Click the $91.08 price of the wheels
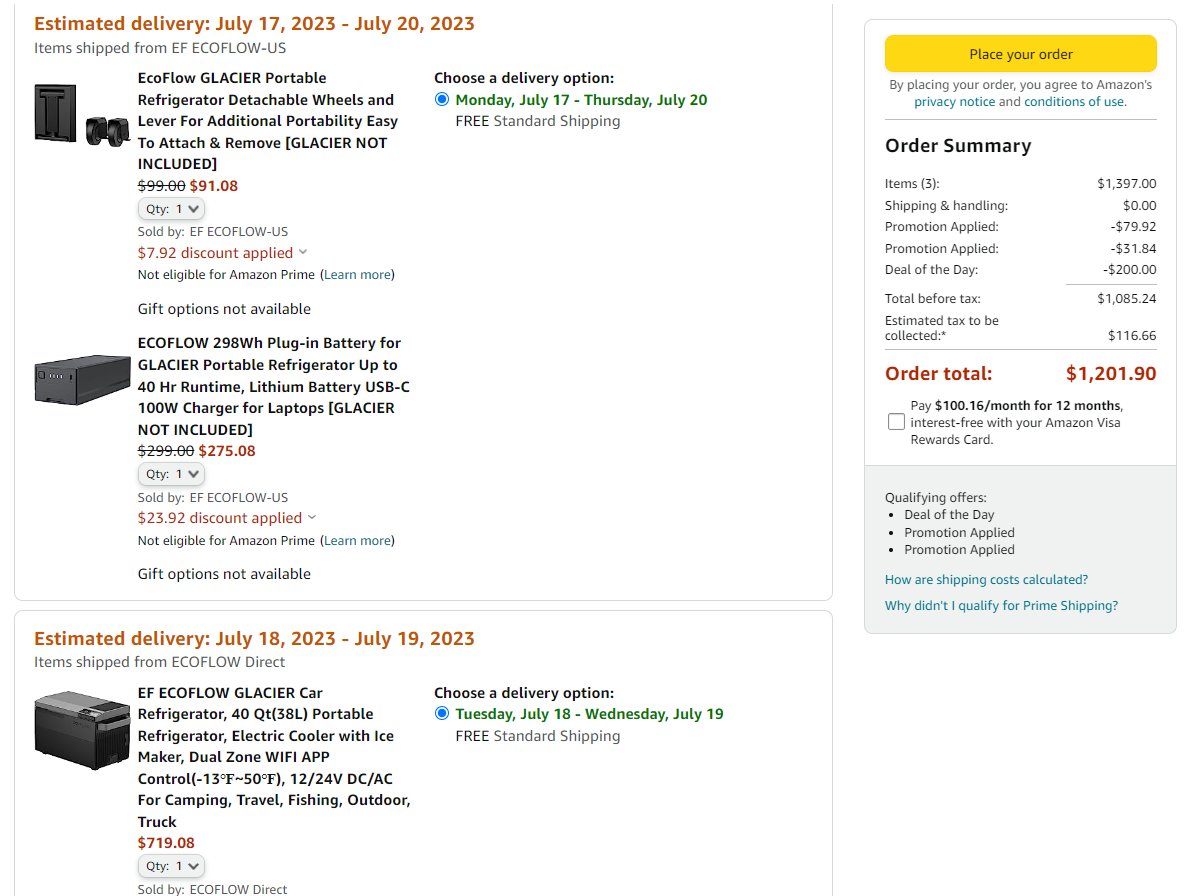1188x896 pixels. point(214,186)
